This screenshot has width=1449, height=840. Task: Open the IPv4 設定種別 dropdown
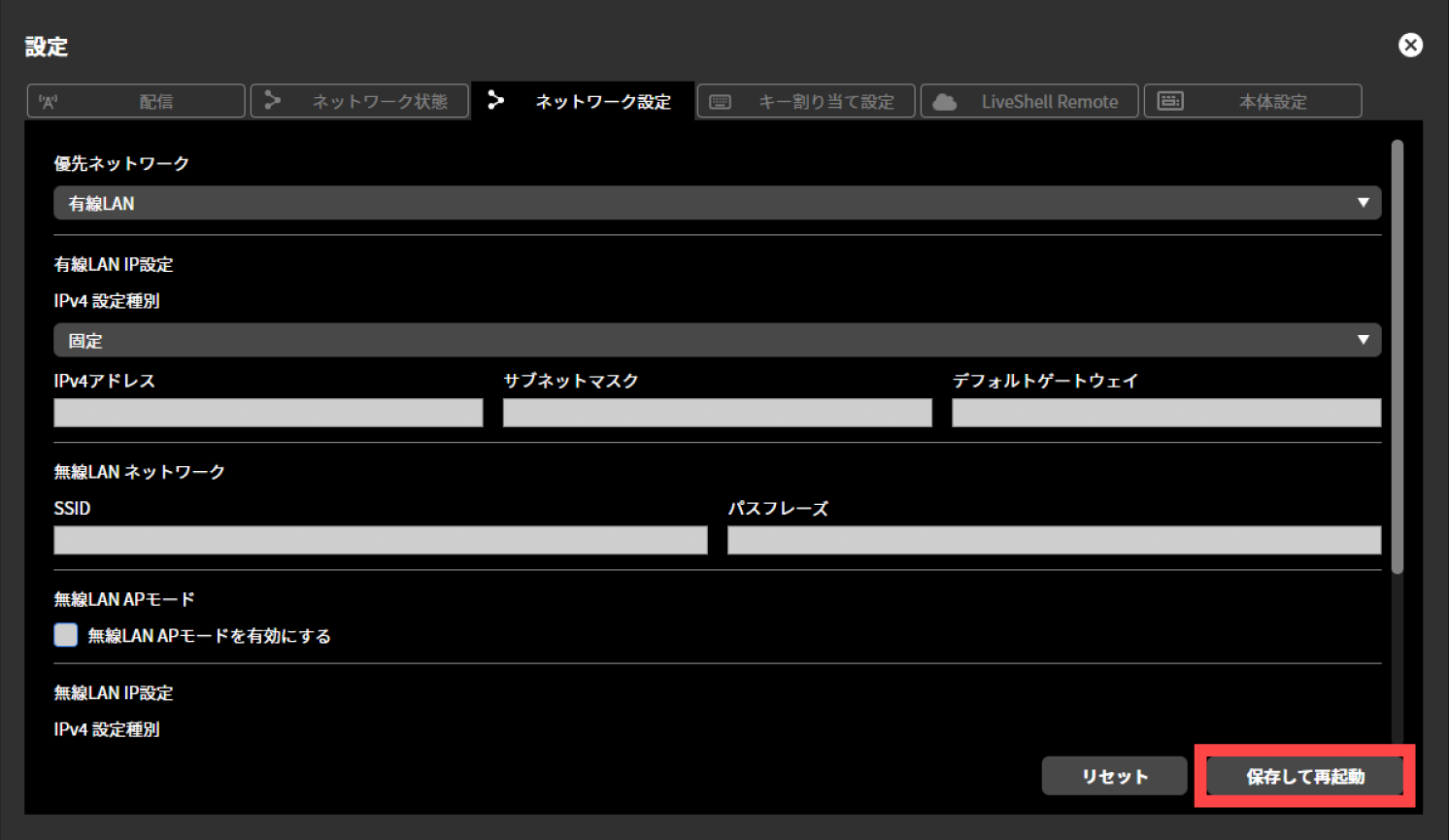tap(717, 340)
